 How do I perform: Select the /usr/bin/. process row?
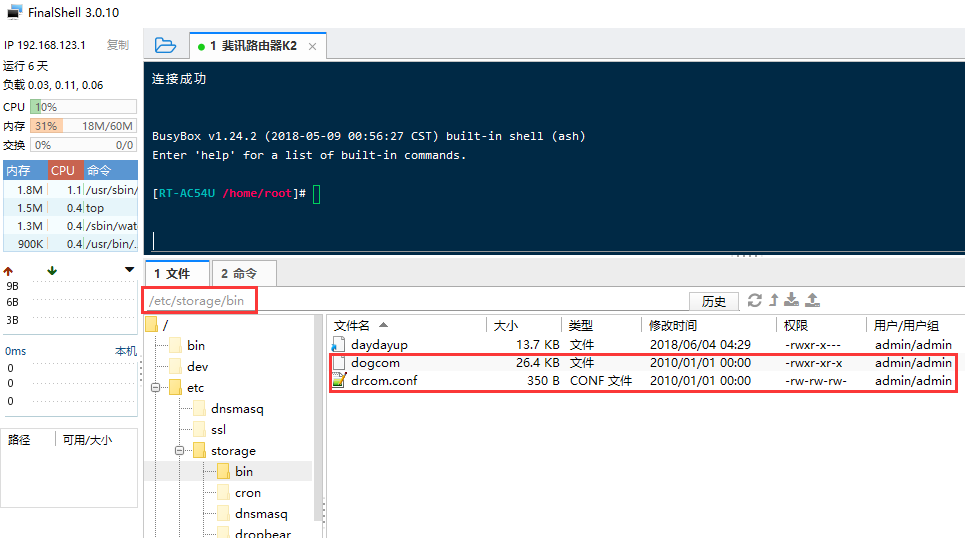click(x=71, y=244)
